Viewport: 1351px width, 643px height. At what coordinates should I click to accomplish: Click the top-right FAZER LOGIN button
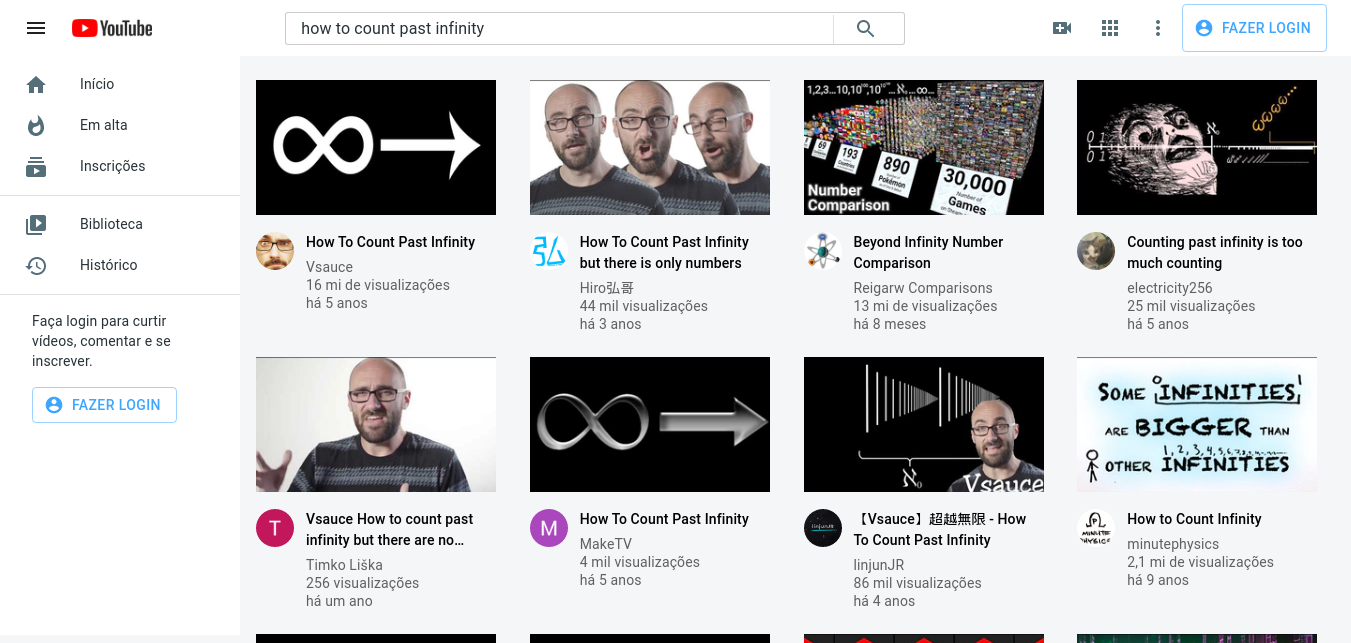click(1254, 28)
